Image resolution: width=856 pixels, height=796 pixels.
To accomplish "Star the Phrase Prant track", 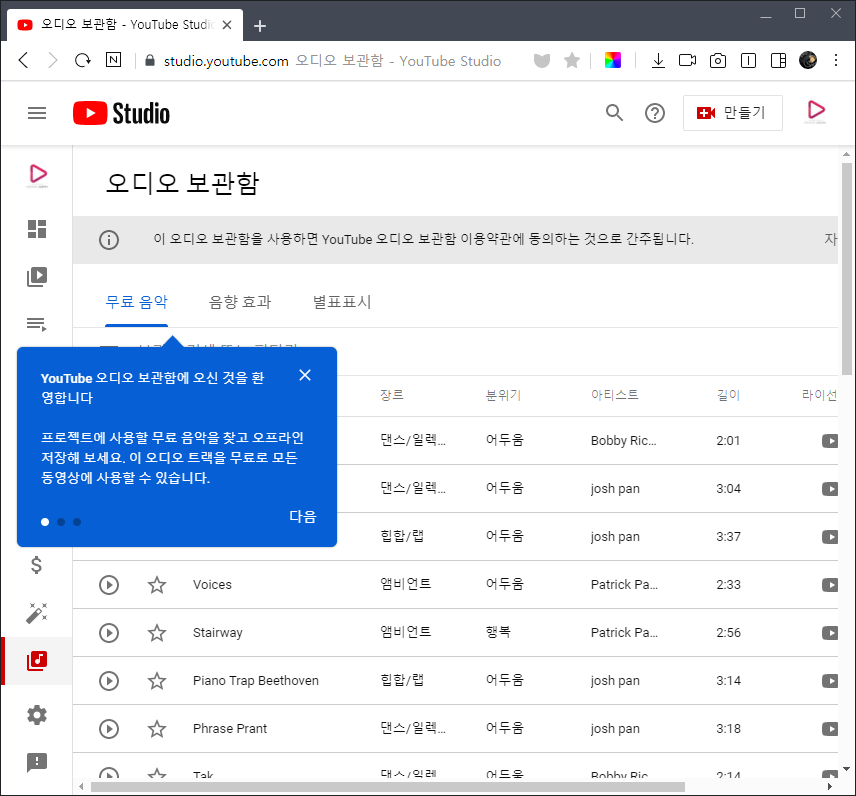I will click(157, 729).
